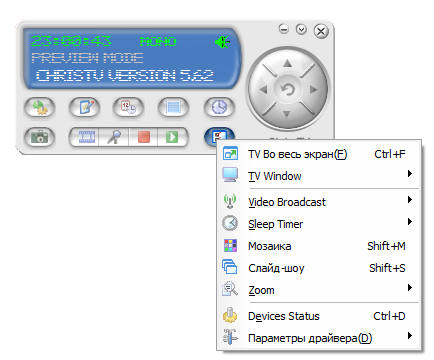Viewport: 434px width, 360px height.
Task: Select TV Во весь экран menu item
Action: (319, 154)
